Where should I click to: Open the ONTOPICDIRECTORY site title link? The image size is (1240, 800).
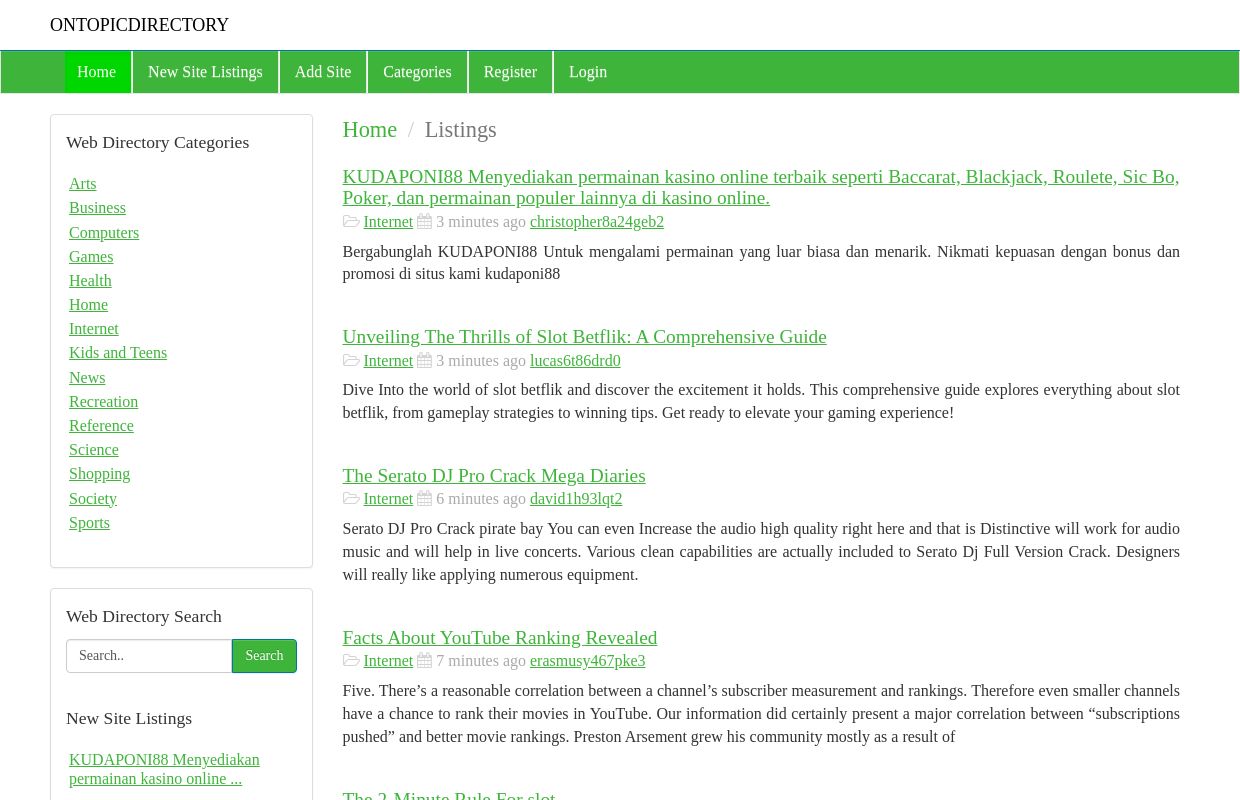[139, 25]
